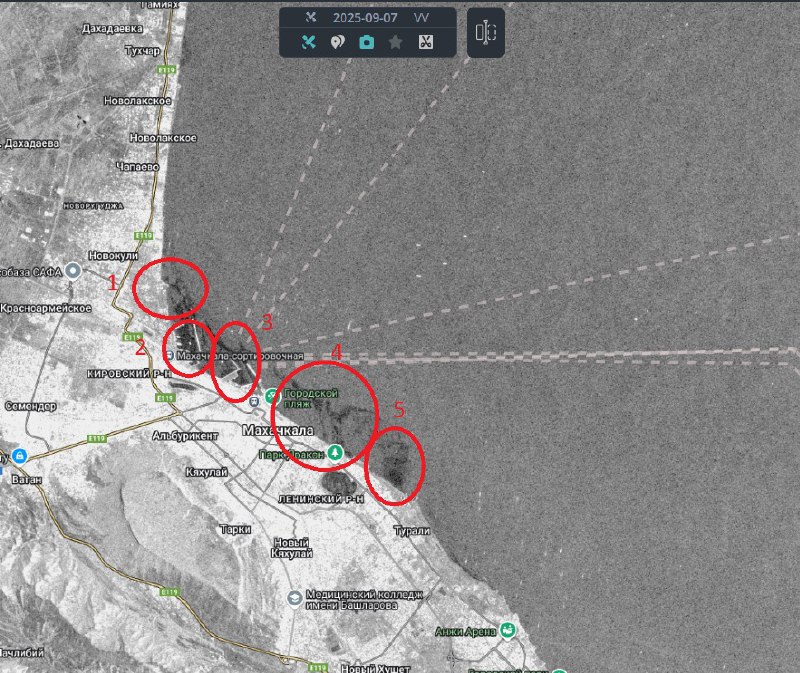Click the teal satellite icon in toolbar

[309, 42]
